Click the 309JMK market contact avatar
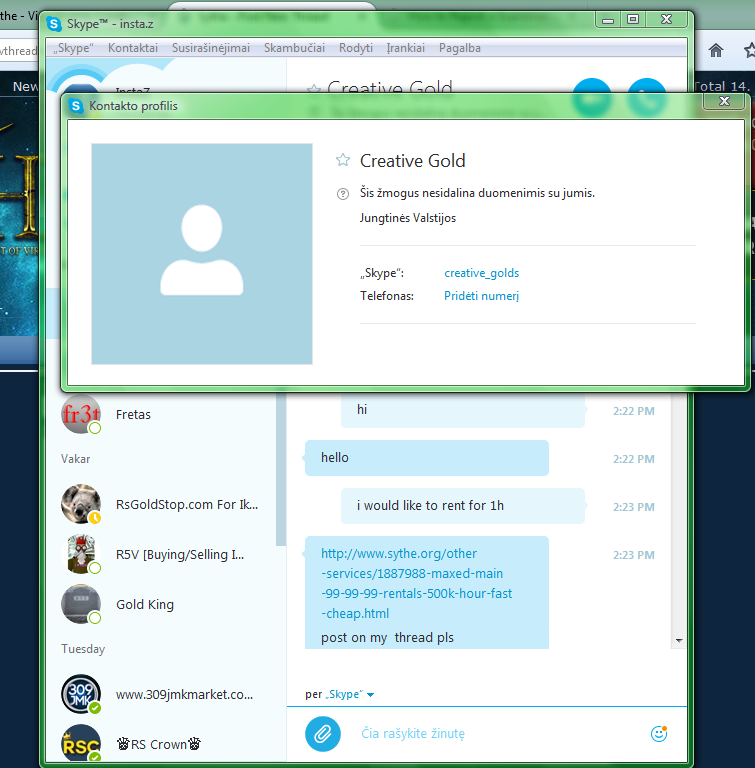Image resolution: width=755 pixels, height=768 pixels. (81, 694)
